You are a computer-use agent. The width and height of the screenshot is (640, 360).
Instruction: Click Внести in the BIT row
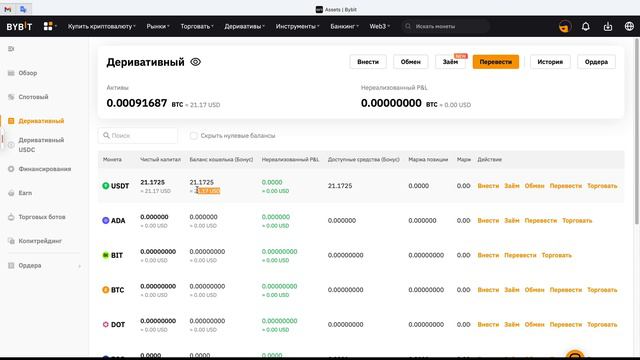(x=488, y=255)
